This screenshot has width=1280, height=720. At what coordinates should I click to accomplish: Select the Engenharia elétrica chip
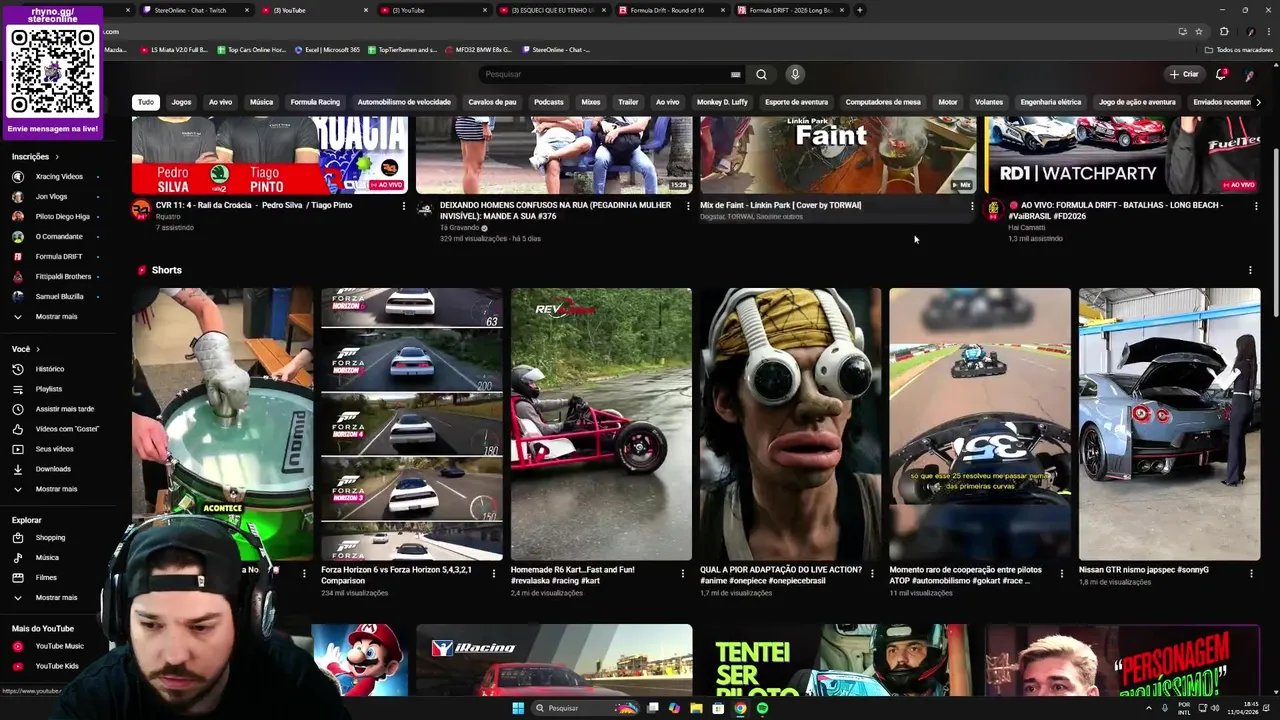(1050, 102)
